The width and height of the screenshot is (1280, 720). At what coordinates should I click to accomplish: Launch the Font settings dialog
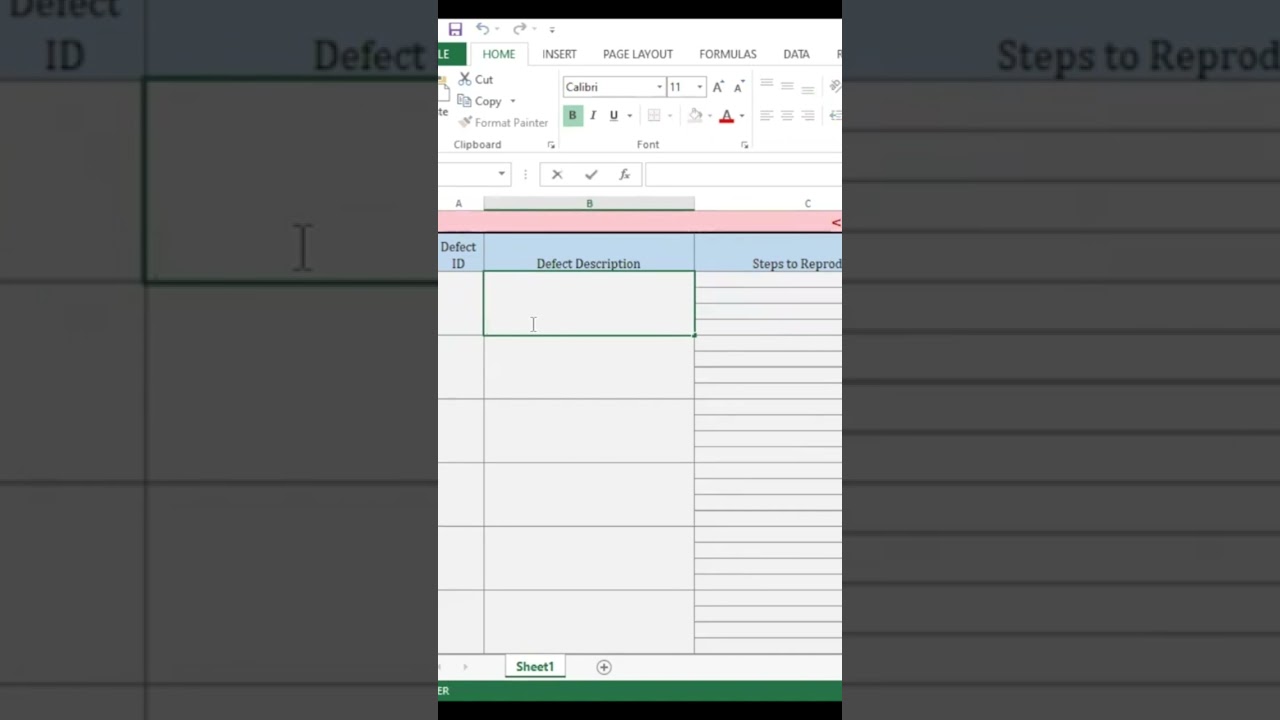pos(744,145)
